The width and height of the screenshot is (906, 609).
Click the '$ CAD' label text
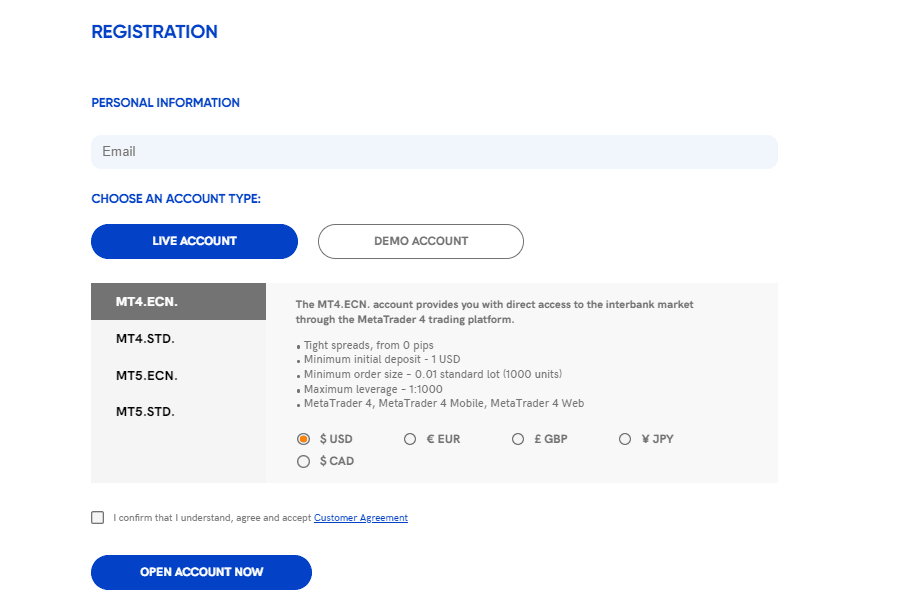[x=337, y=461]
